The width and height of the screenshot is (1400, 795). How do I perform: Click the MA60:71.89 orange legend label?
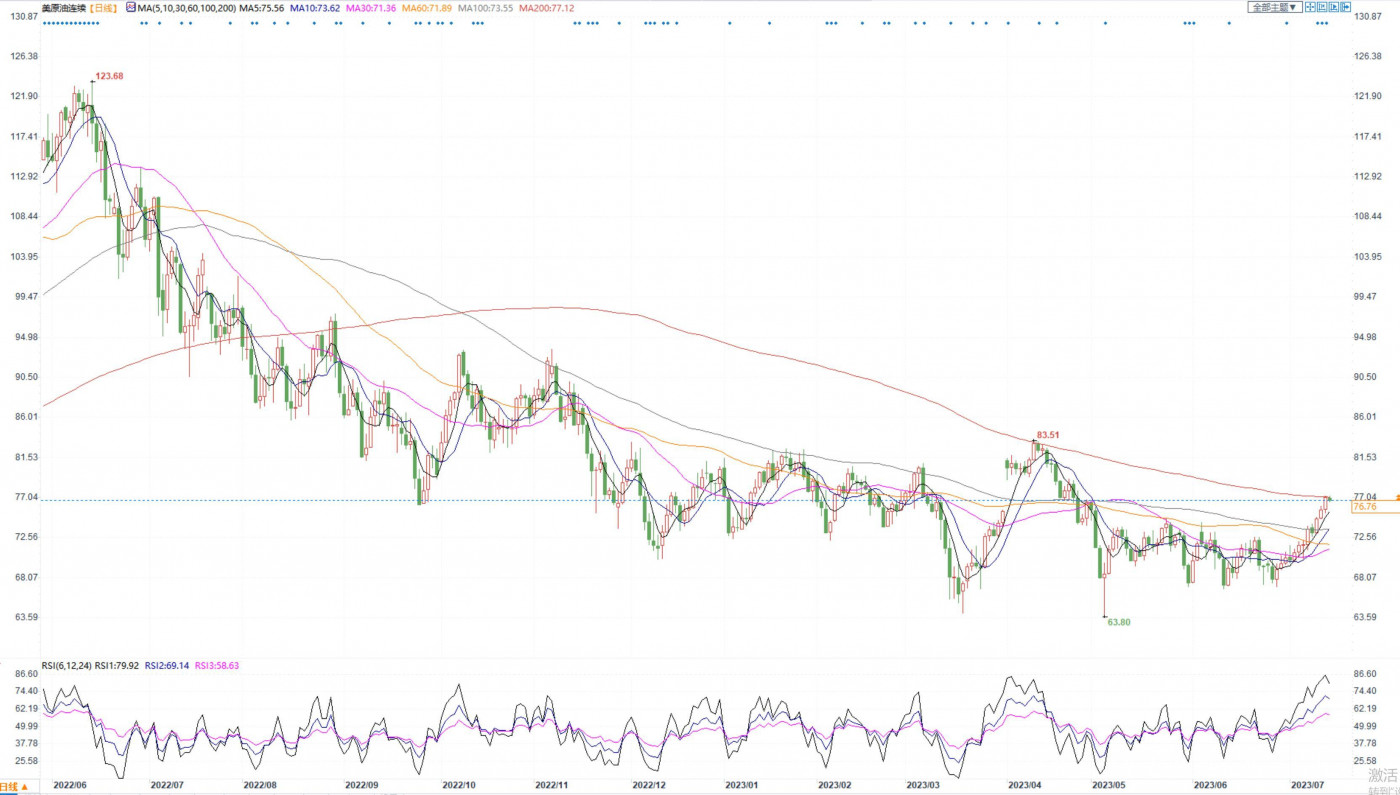[x=427, y=8]
